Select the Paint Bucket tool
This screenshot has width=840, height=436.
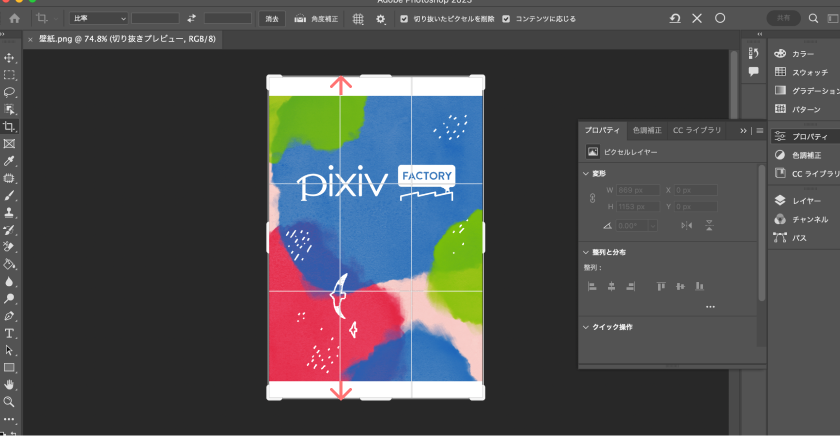tap(9, 264)
